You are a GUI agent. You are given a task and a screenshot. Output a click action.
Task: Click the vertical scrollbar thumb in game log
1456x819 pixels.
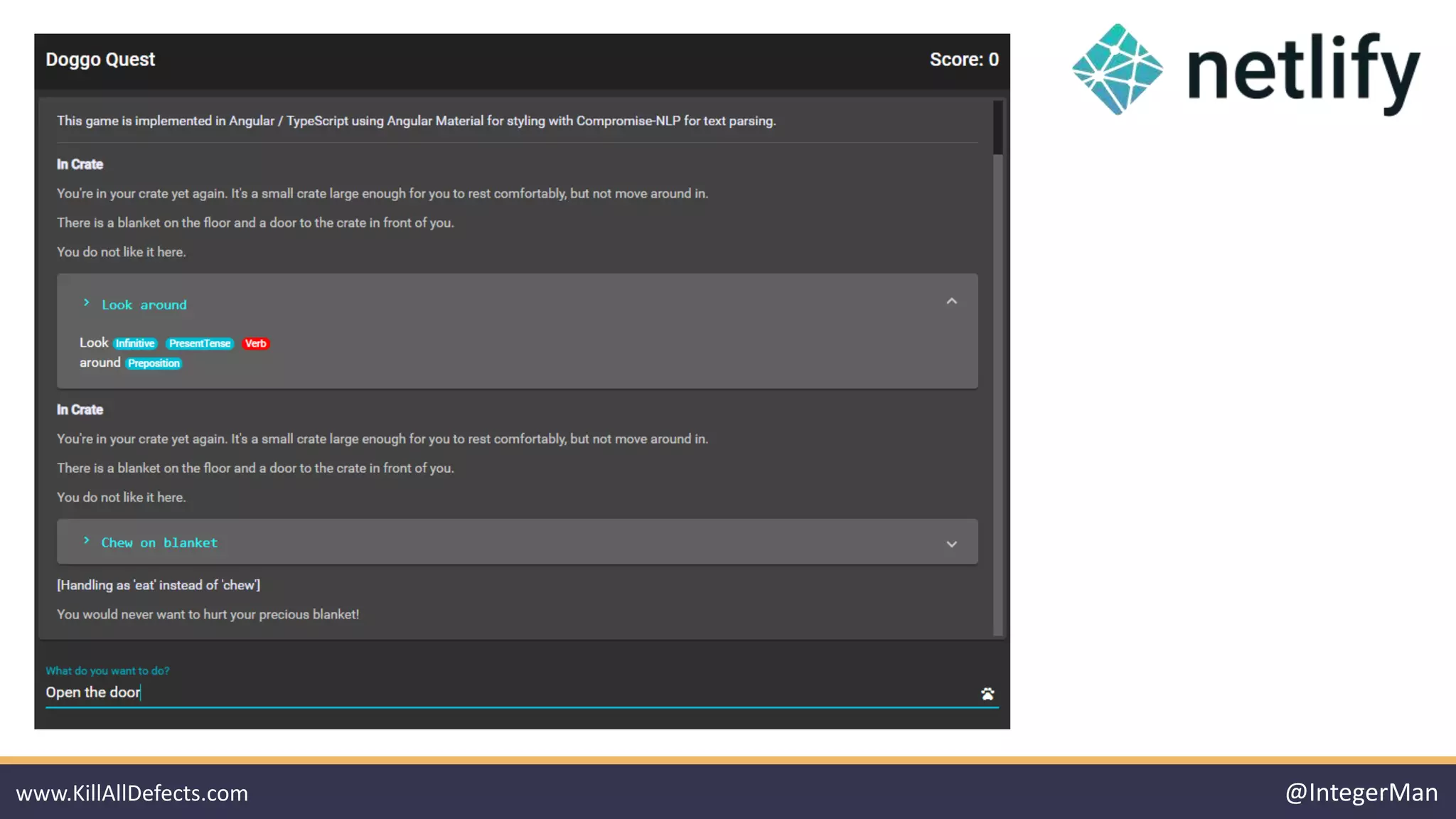pos(997,128)
